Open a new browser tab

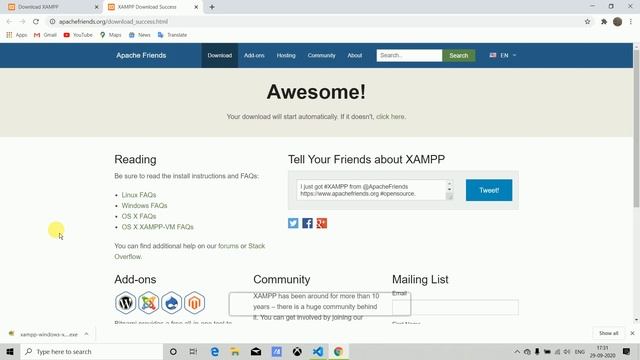(212, 7)
